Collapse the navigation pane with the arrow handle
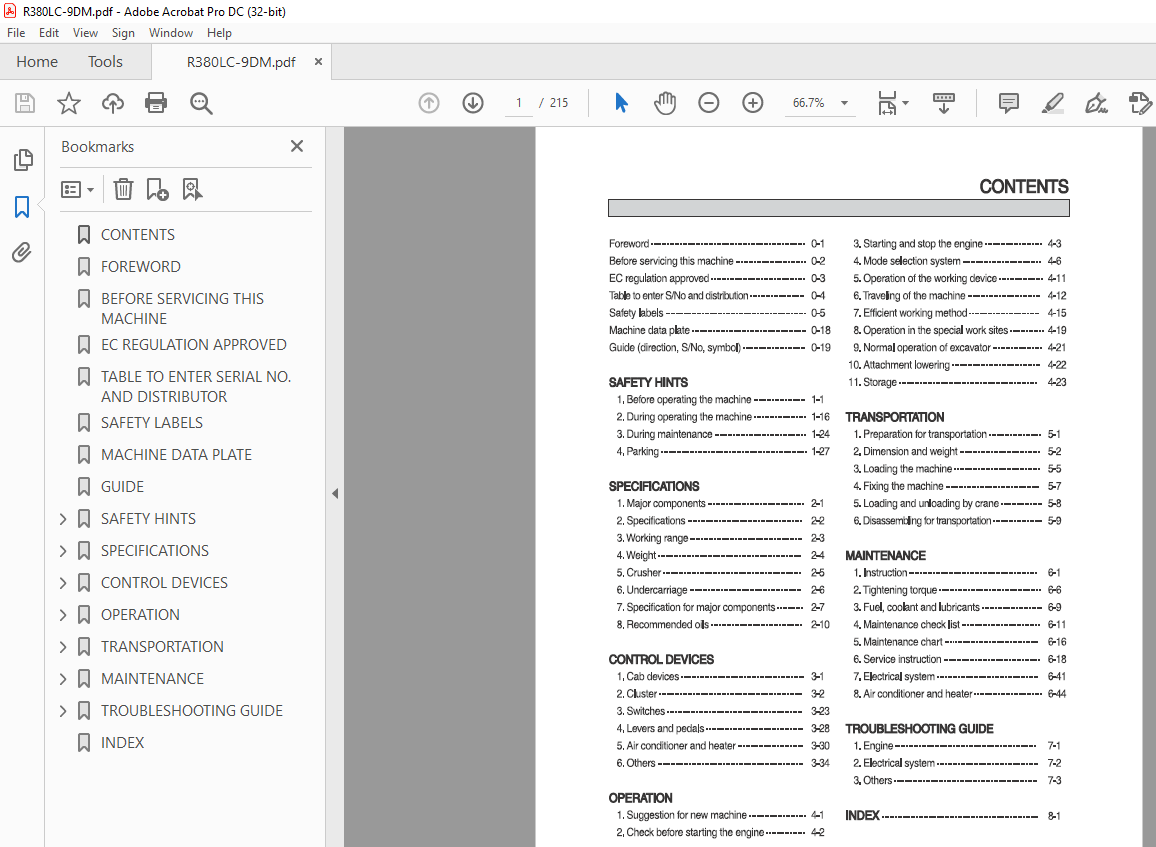This screenshot has height=847, width=1156. tap(335, 493)
